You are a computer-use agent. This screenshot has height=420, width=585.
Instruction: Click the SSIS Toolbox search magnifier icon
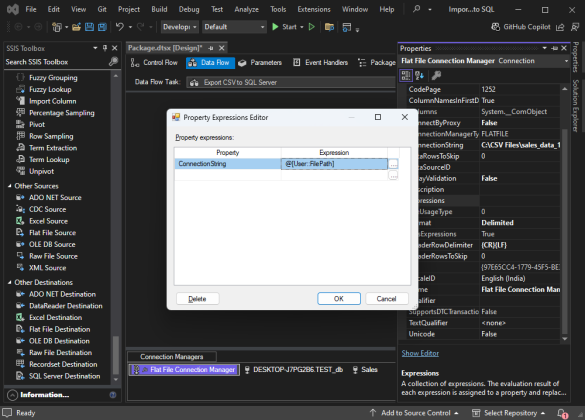(x=113, y=62)
